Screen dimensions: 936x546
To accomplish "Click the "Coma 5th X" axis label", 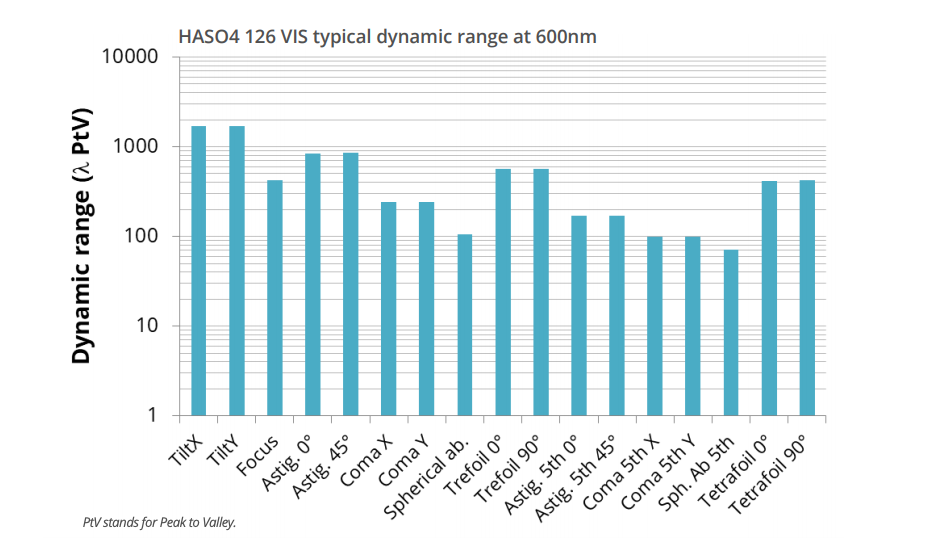I will (x=621, y=472).
